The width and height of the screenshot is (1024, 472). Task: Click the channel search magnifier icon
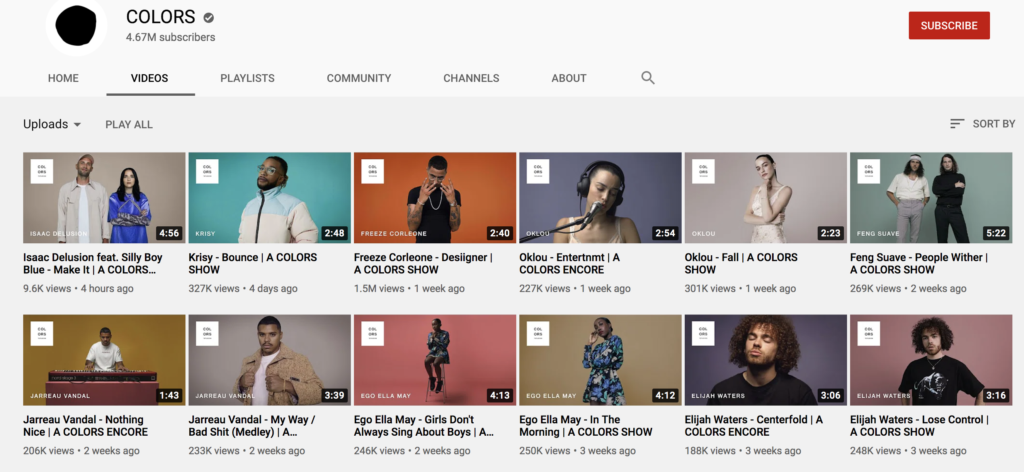[x=647, y=78]
